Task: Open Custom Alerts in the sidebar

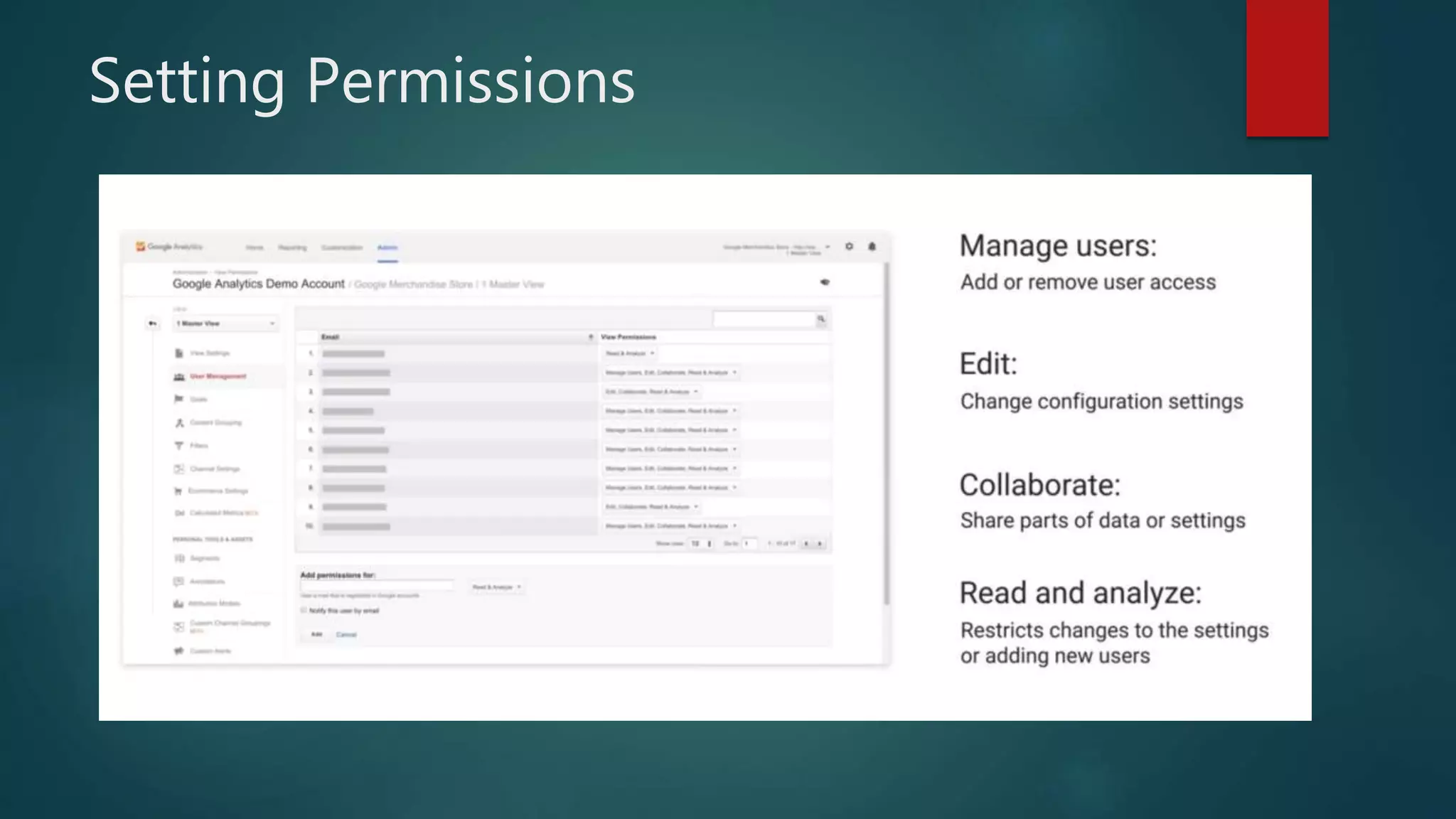Action: tap(203, 651)
